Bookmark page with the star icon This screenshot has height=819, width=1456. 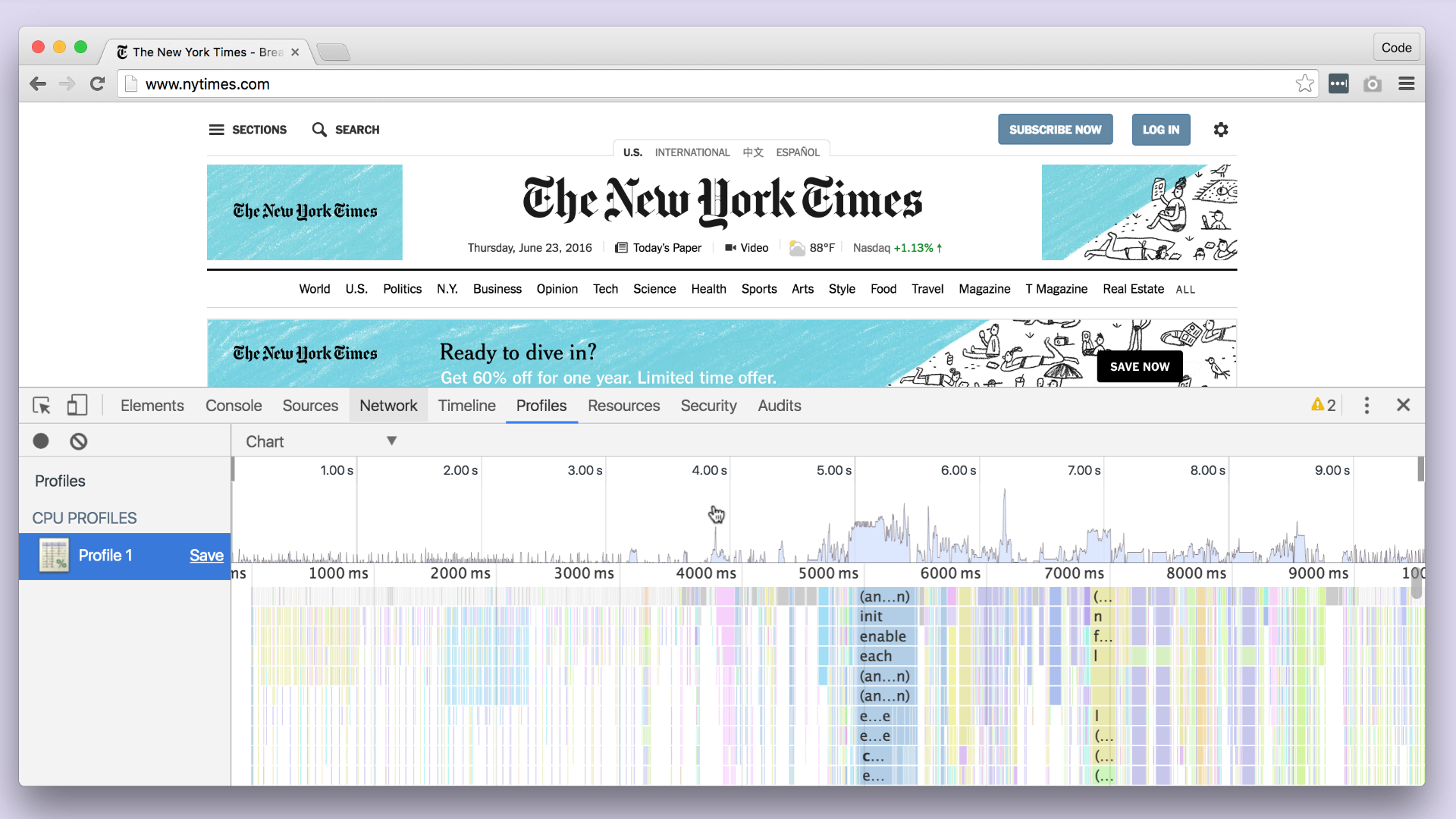1304,83
